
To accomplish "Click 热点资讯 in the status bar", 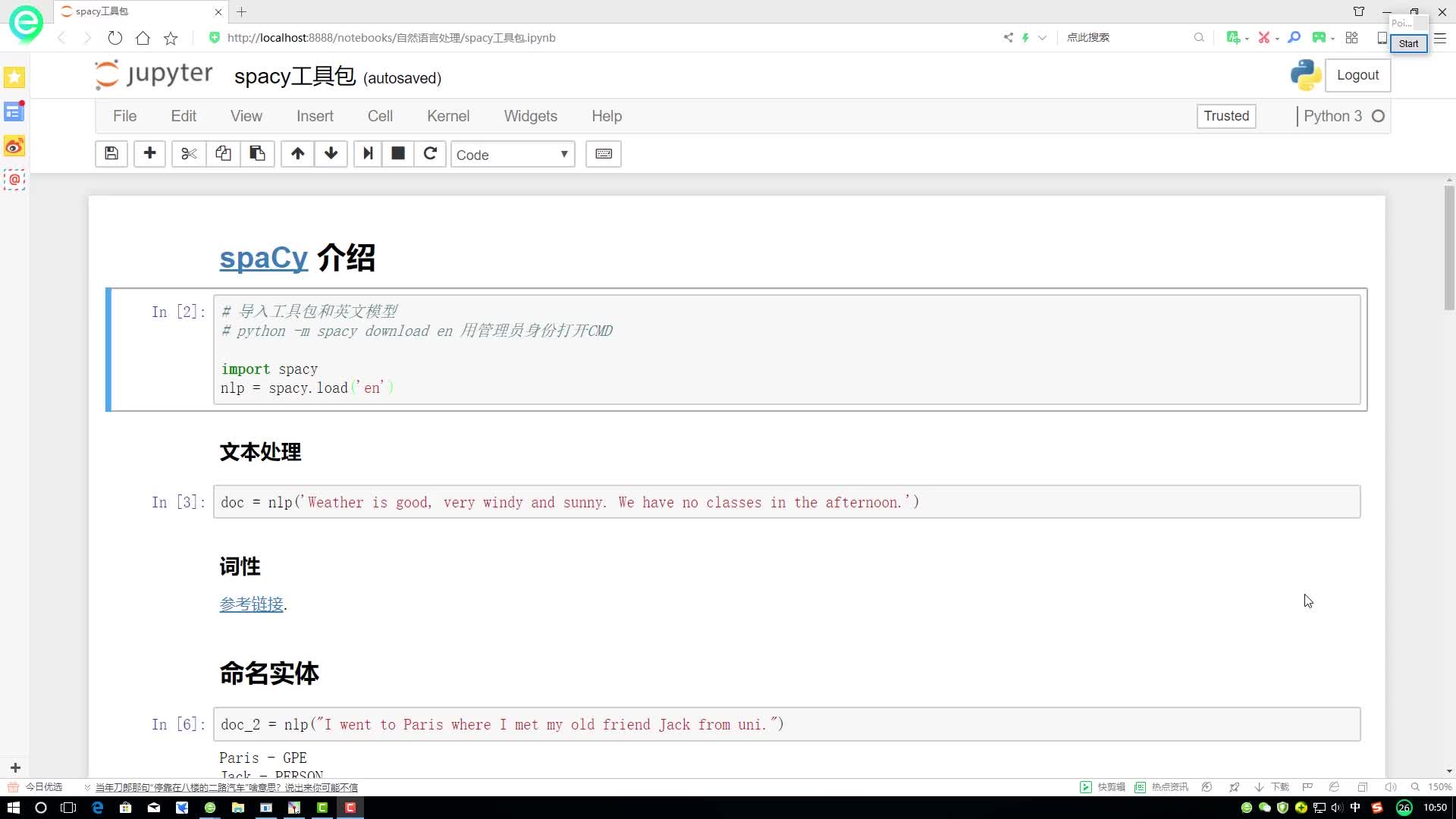I will point(1162,787).
